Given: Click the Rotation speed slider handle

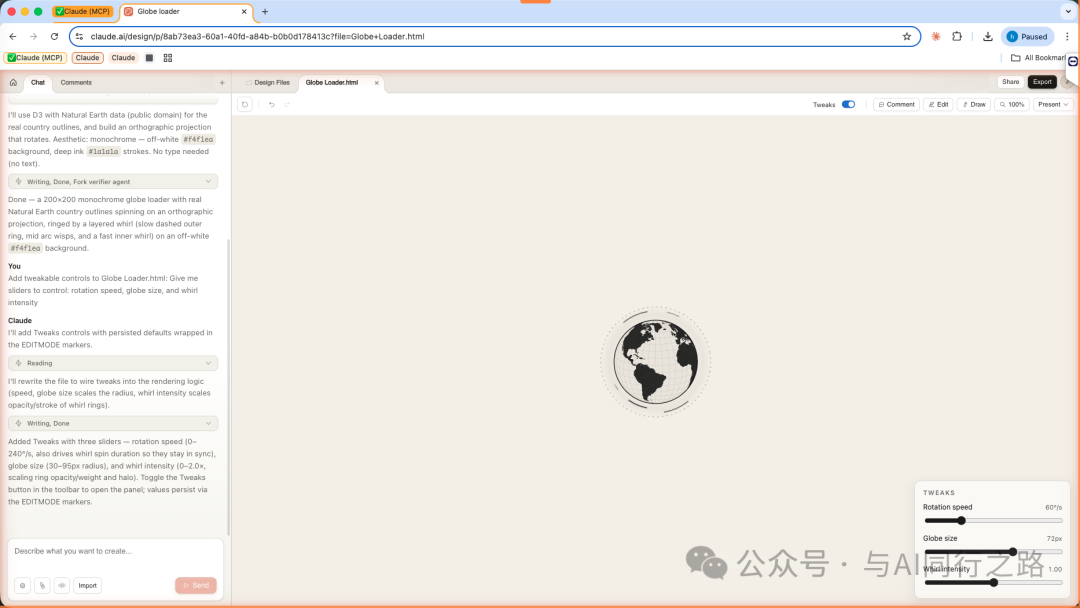Looking at the screenshot, I should (x=961, y=520).
